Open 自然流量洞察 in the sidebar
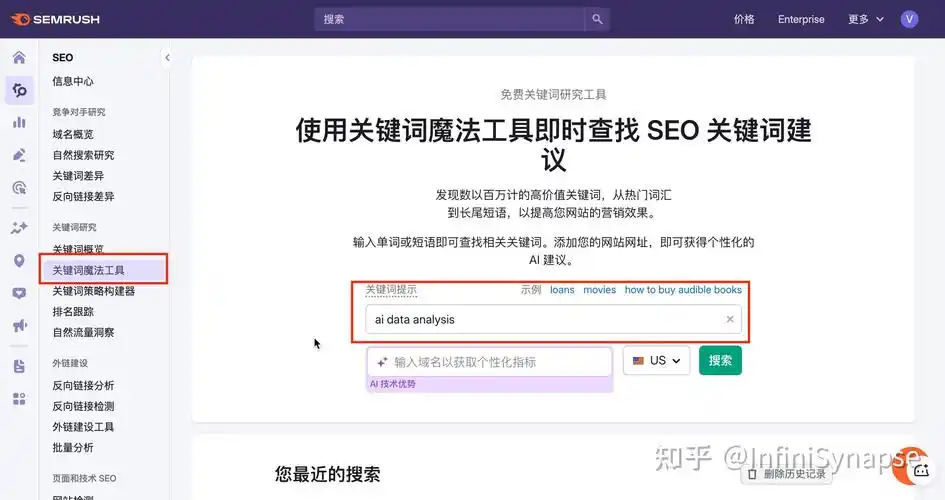 coord(83,333)
